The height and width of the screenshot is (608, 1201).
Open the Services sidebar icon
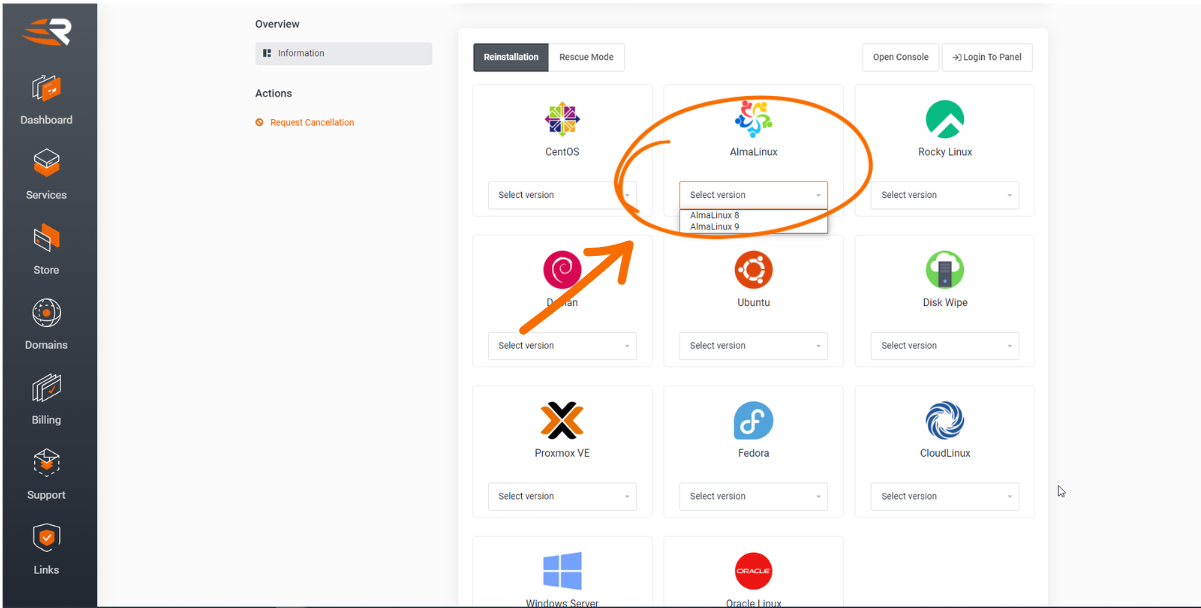click(x=47, y=163)
